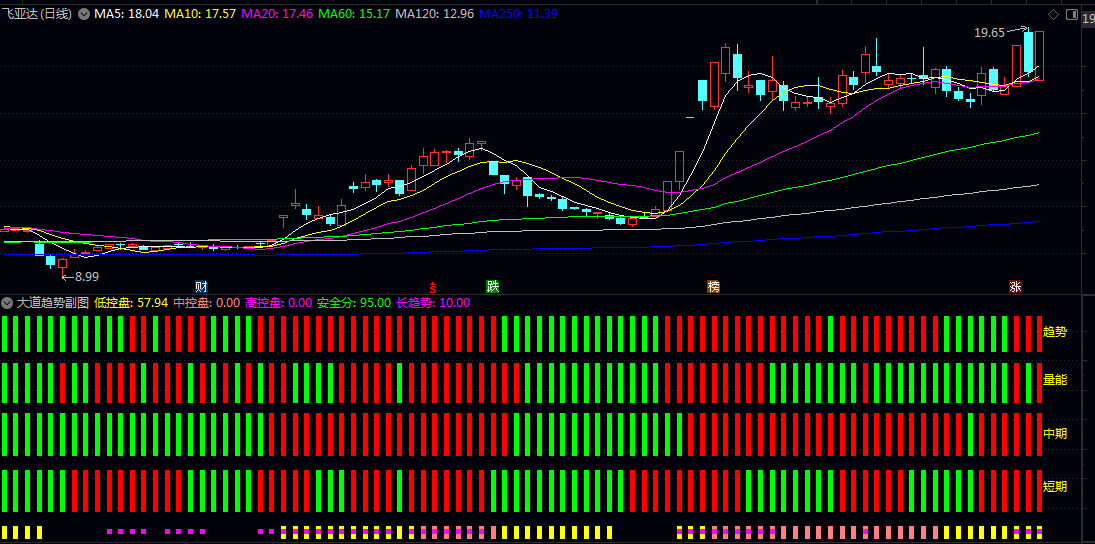This screenshot has height=544, width=1095.
Task: Click the partially visible price box at top-right axis
Action: coord(1088,20)
